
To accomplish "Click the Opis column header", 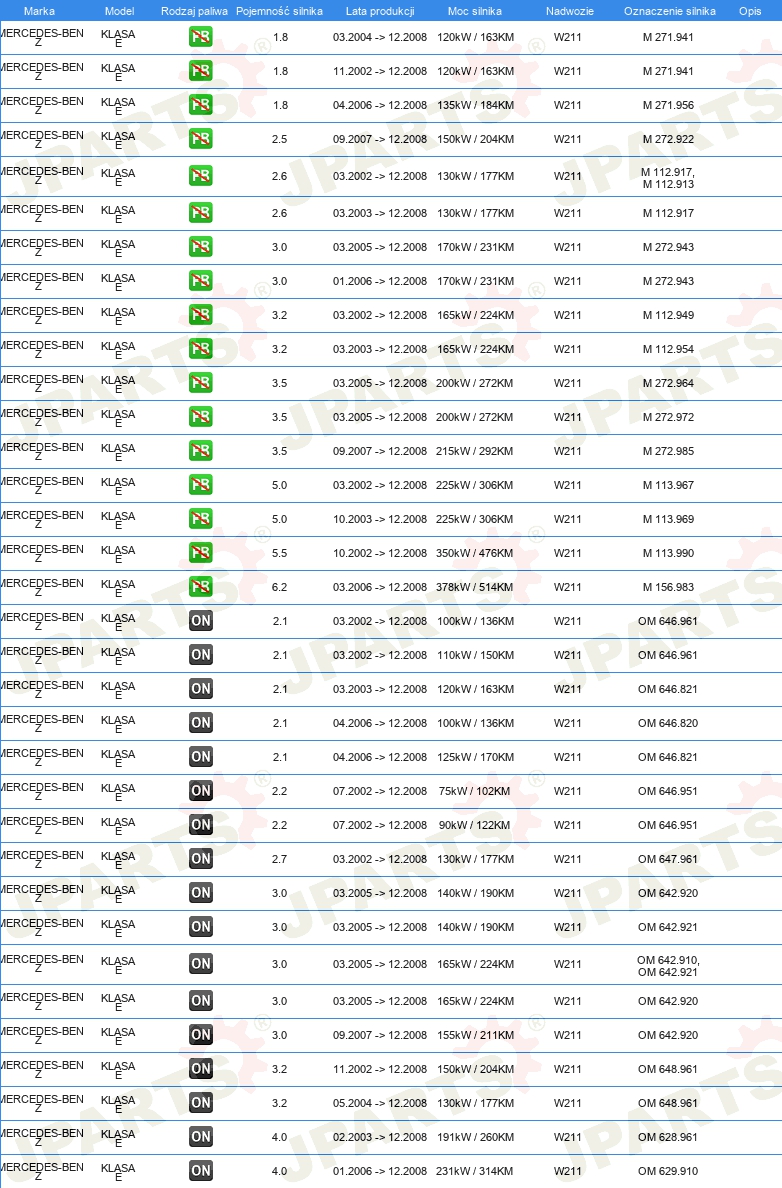I will click(x=750, y=11).
